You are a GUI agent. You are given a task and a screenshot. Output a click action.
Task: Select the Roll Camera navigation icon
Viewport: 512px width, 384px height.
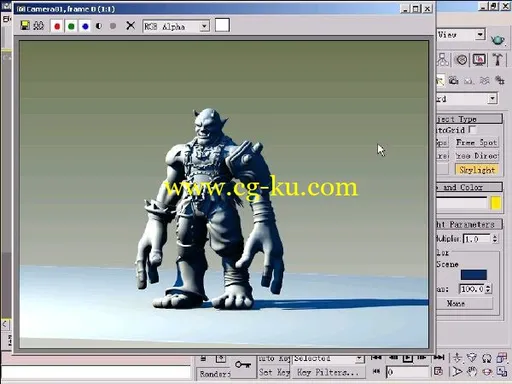click(x=487, y=358)
